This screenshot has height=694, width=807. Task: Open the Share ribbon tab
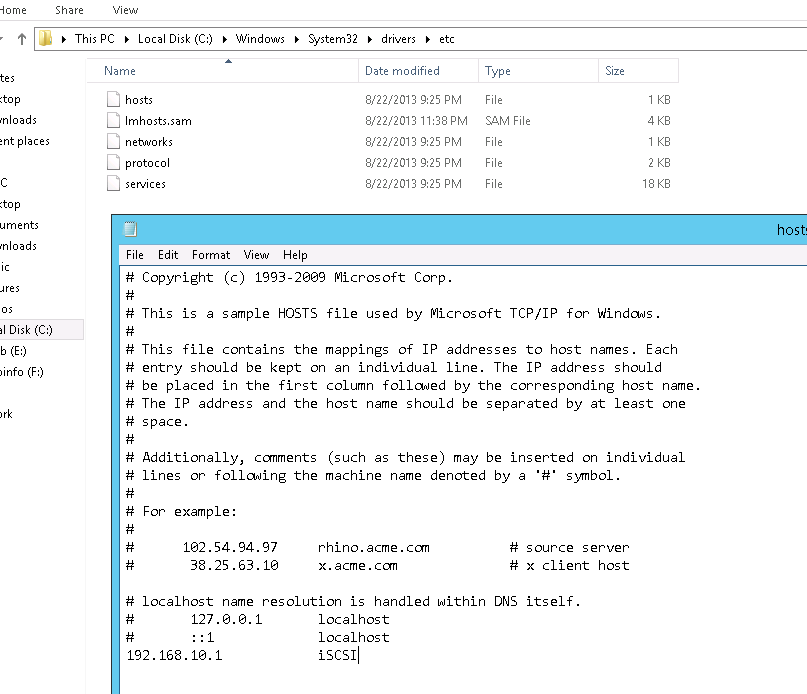70,10
